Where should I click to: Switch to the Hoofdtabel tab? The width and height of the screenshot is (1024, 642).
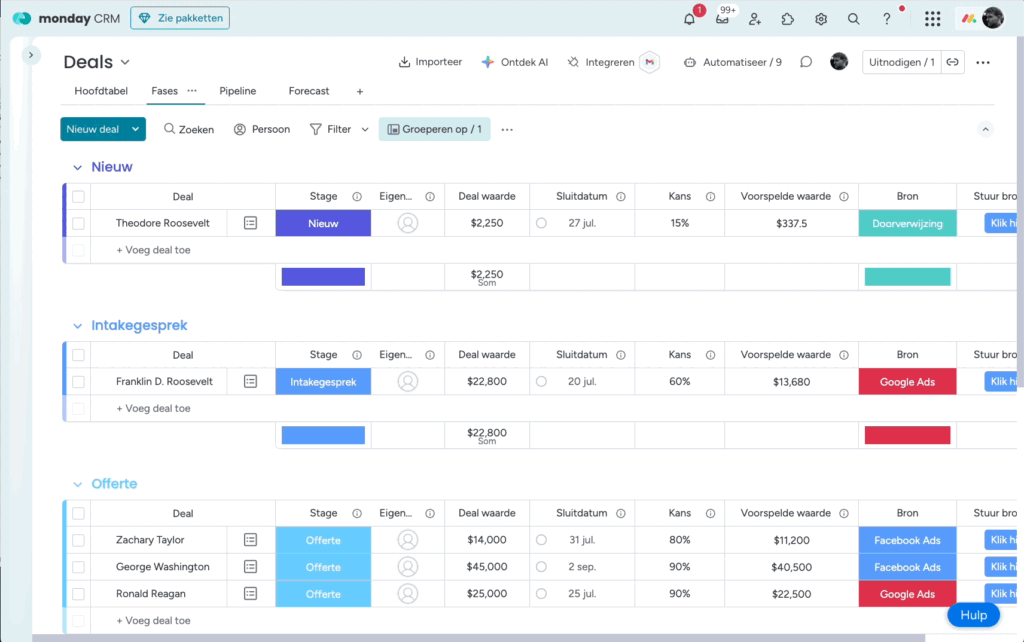click(x=101, y=91)
